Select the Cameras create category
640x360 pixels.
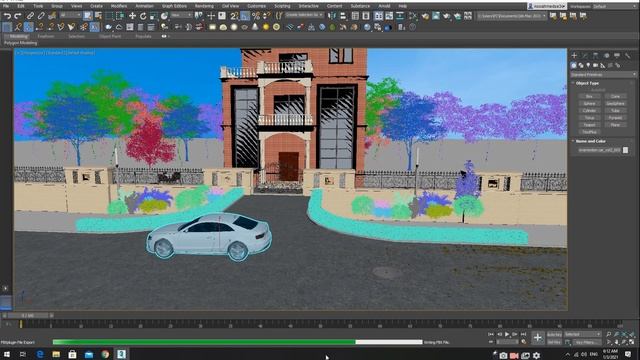596,65
